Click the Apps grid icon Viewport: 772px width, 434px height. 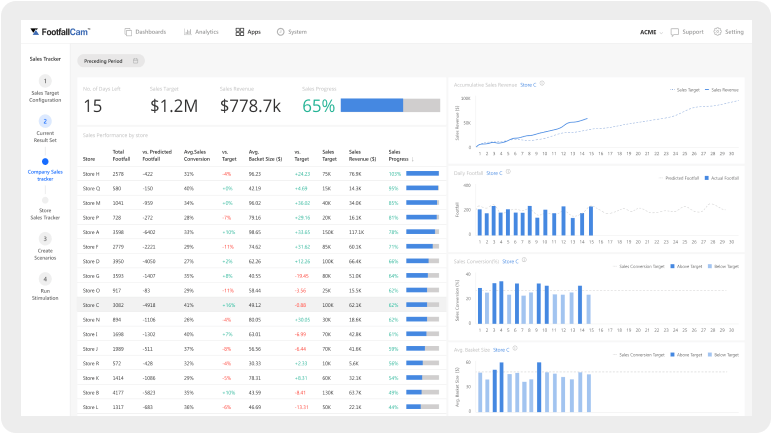click(x=240, y=32)
